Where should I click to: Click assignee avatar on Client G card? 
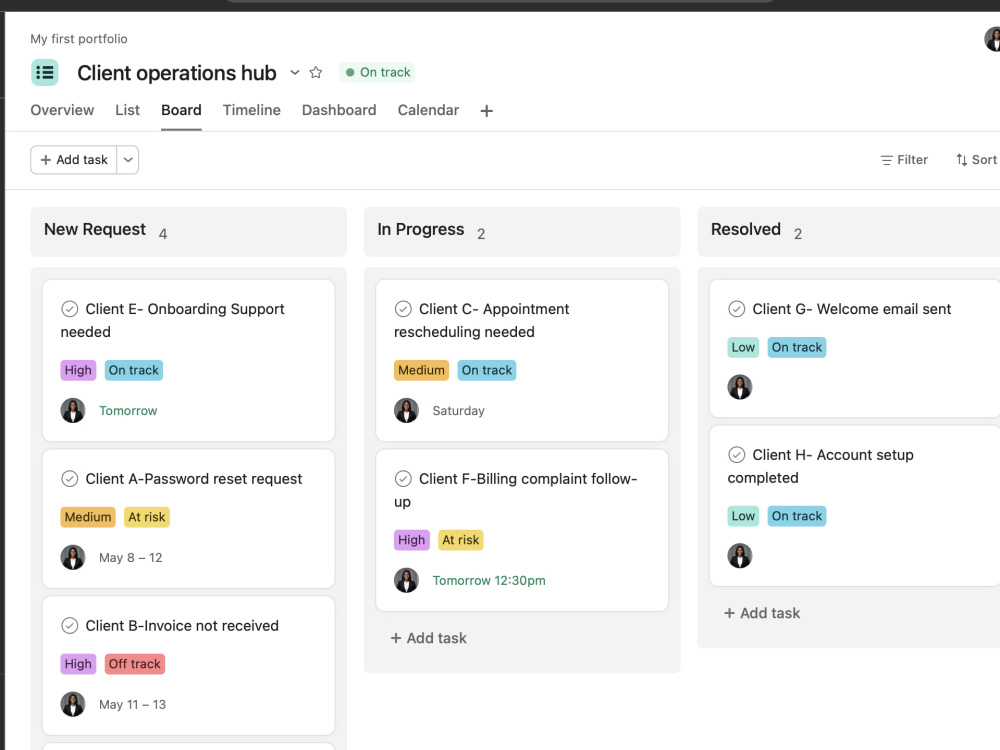tap(740, 387)
